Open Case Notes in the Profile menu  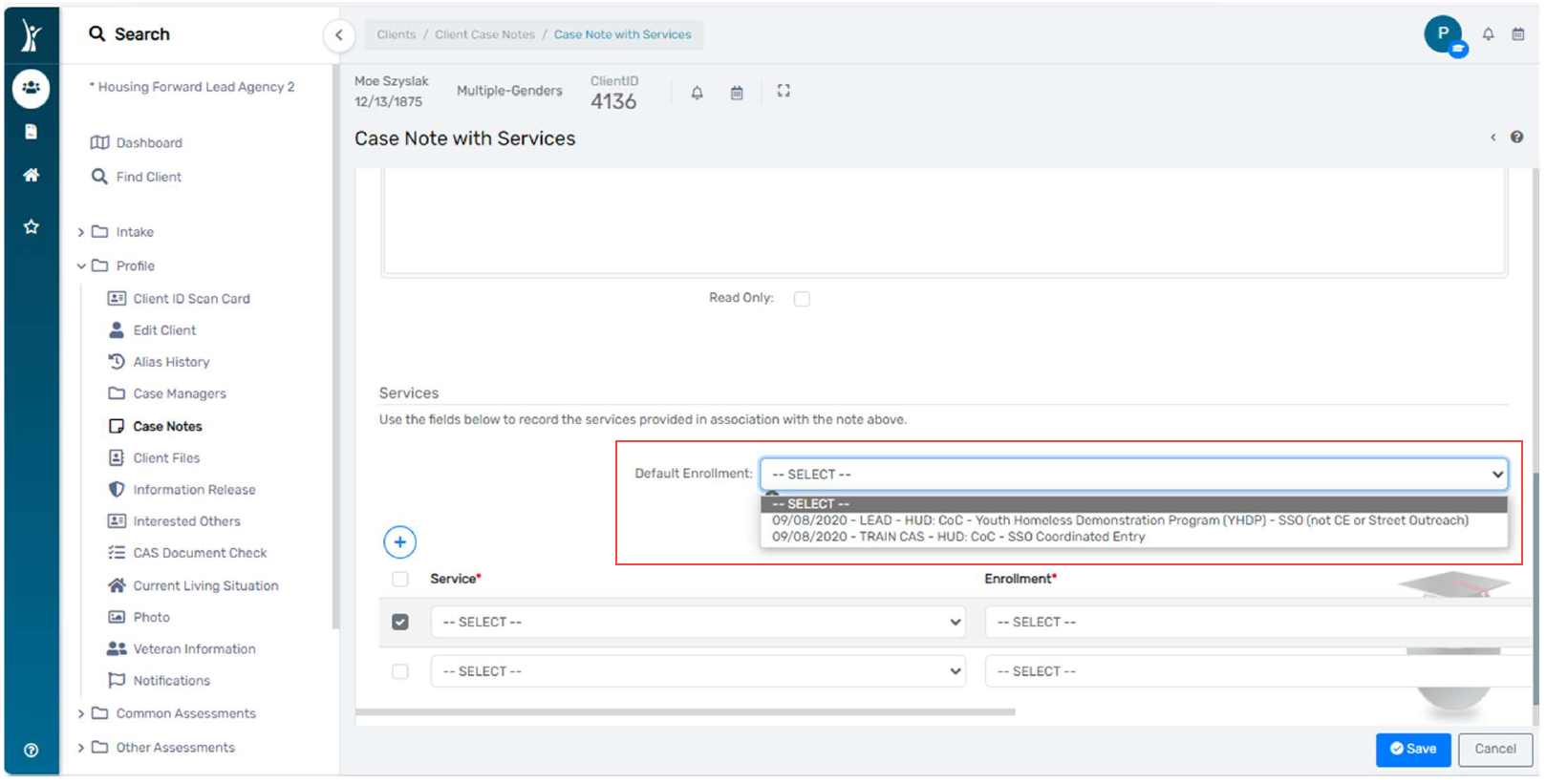coord(167,427)
